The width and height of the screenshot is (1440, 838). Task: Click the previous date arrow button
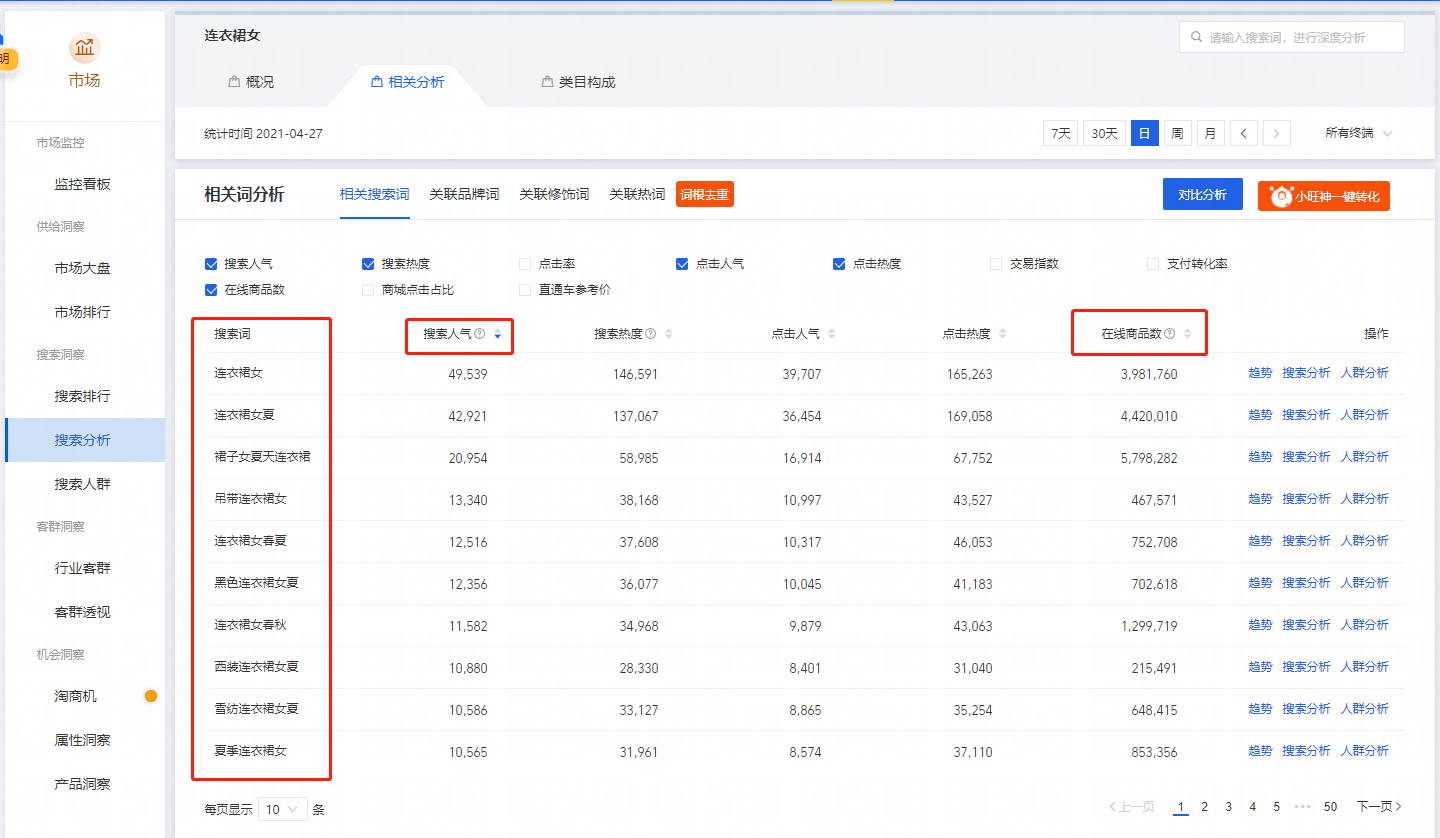(x=1244, y=133)
